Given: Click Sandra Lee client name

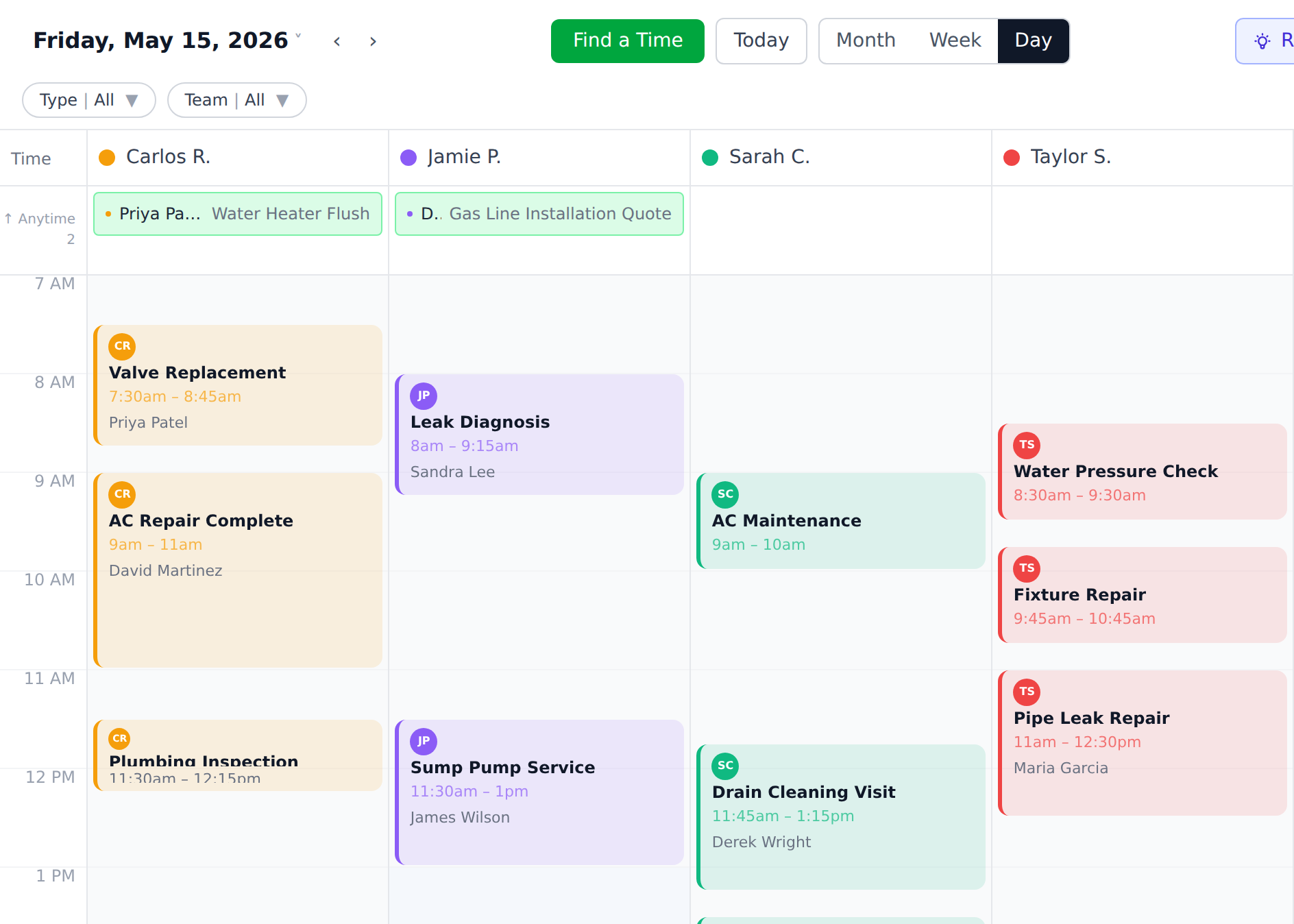Looking at the screenshot, I should click(x=452, y=472).
